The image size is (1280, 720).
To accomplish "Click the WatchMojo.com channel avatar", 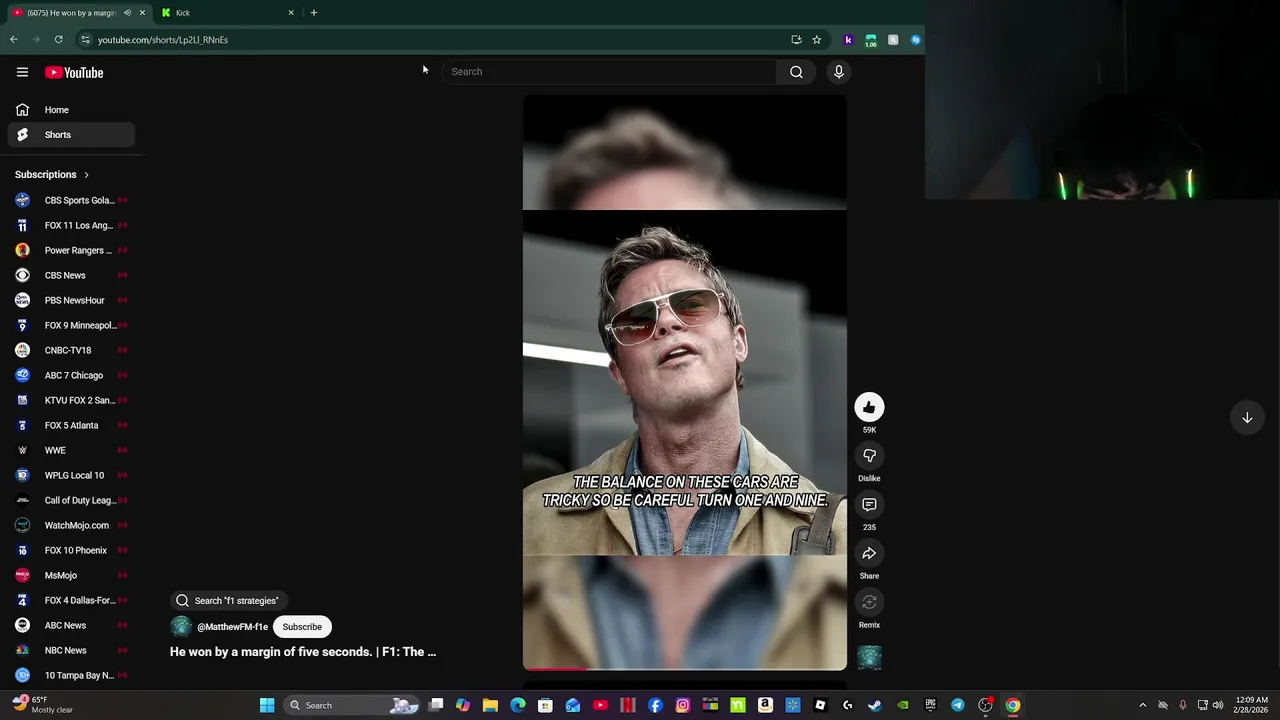I will [22, 525].
